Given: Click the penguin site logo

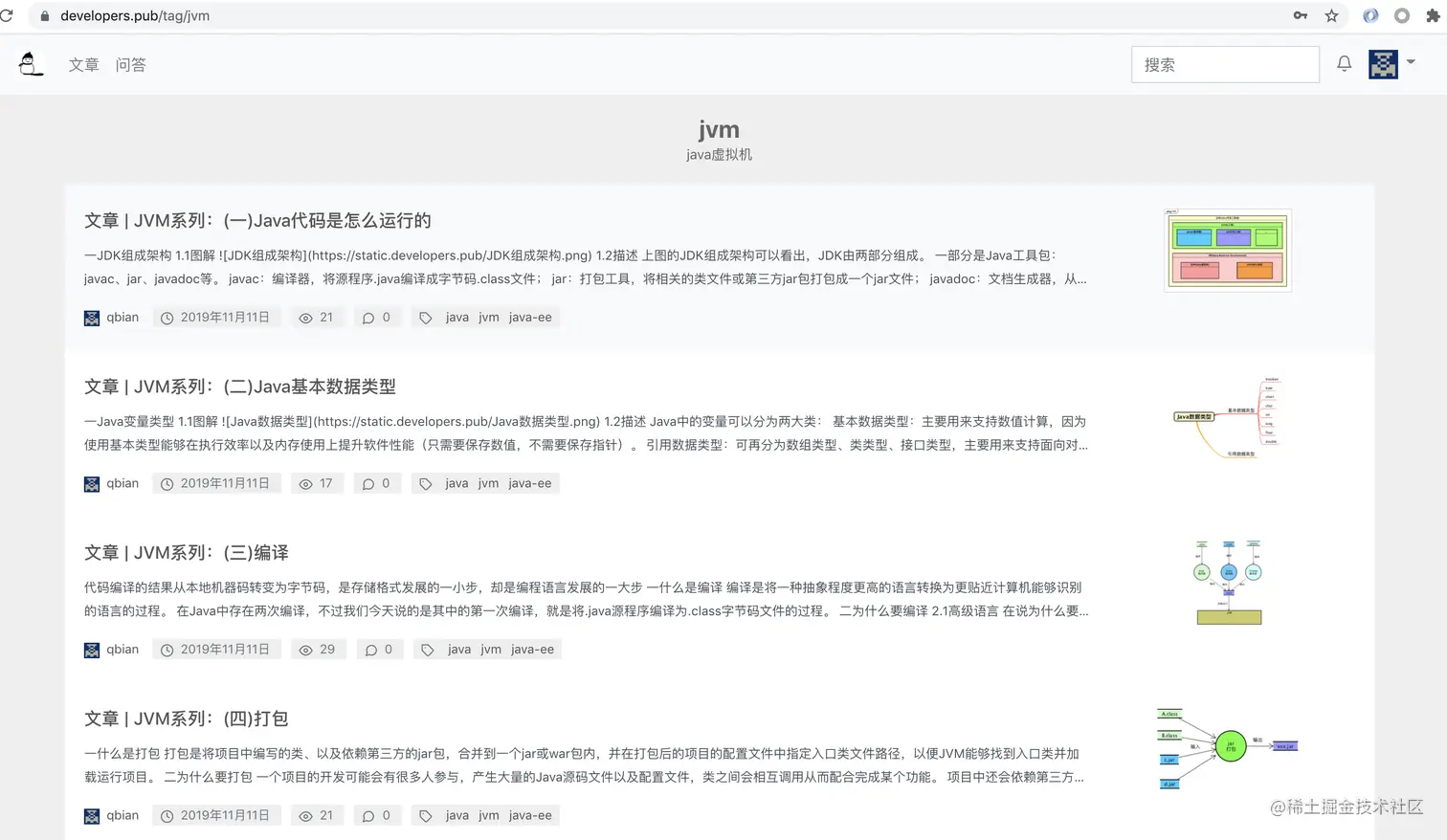Looking at the screenshot, I should pyautogui.click(x=30, y=63).
